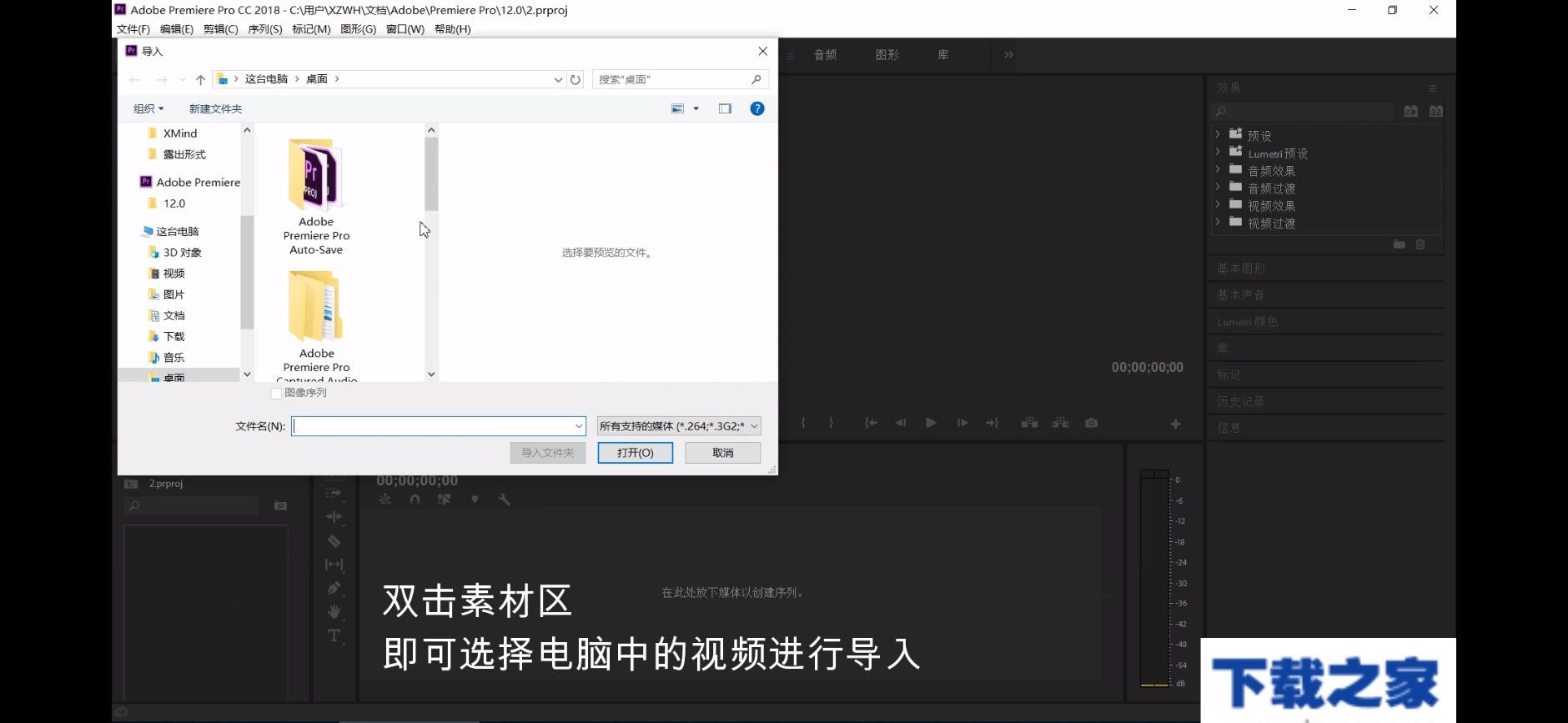Viewport: 1568px width, 723px height.
Task: Click the 新建文件夹 button
Action: 215,108
